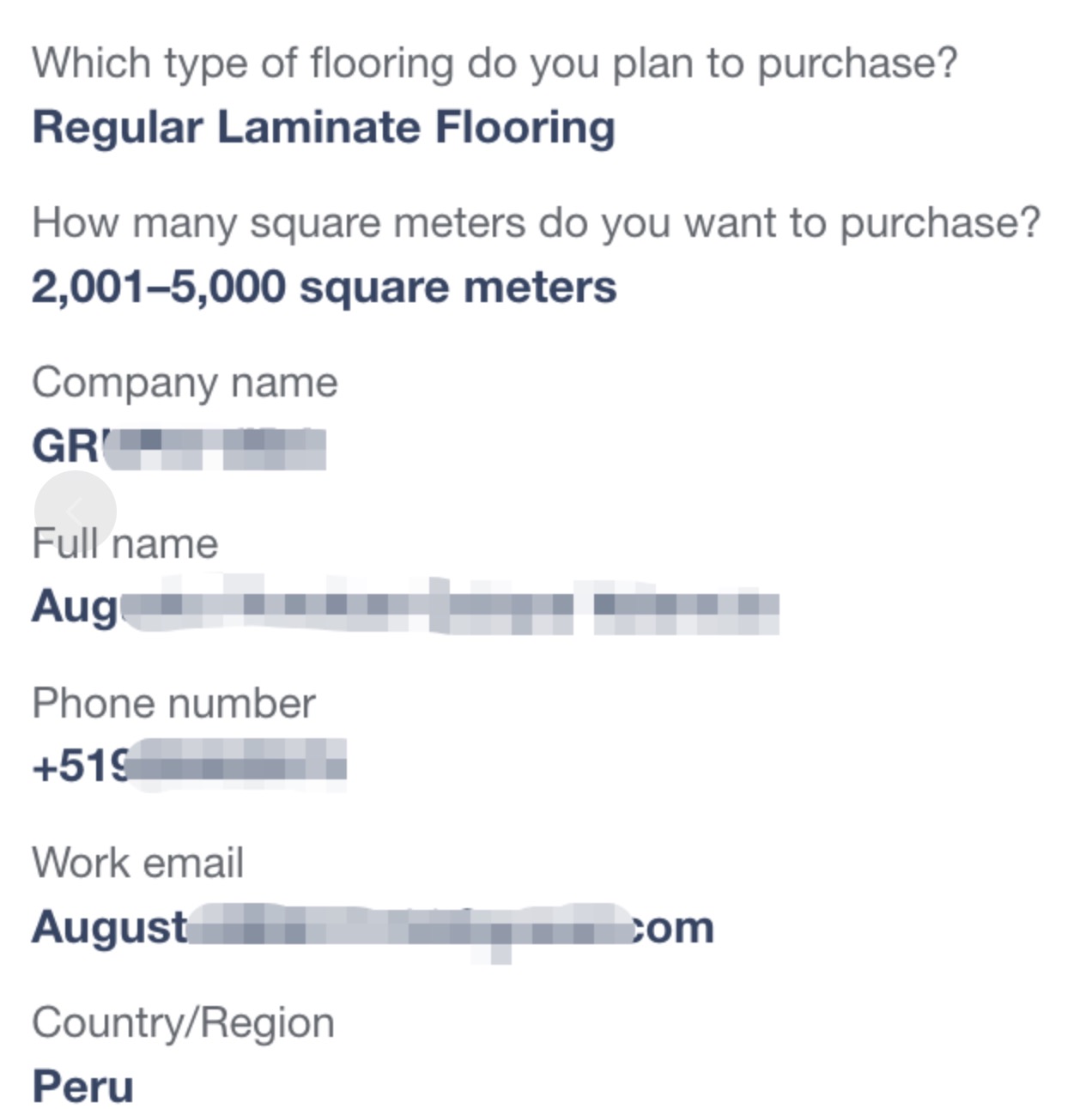Click the 'com' ending of the email

675,928
